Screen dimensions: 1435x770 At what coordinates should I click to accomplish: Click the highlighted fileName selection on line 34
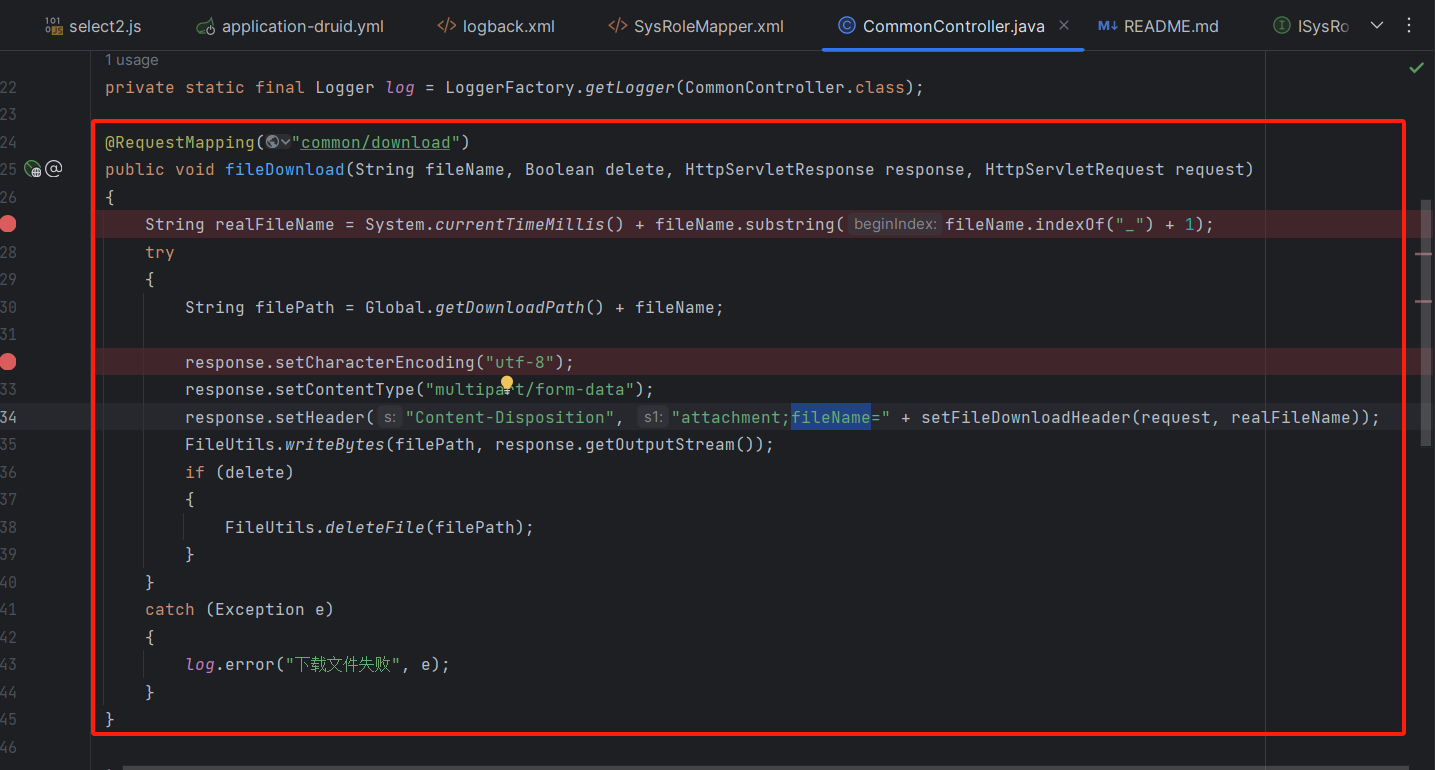[831, 417]
